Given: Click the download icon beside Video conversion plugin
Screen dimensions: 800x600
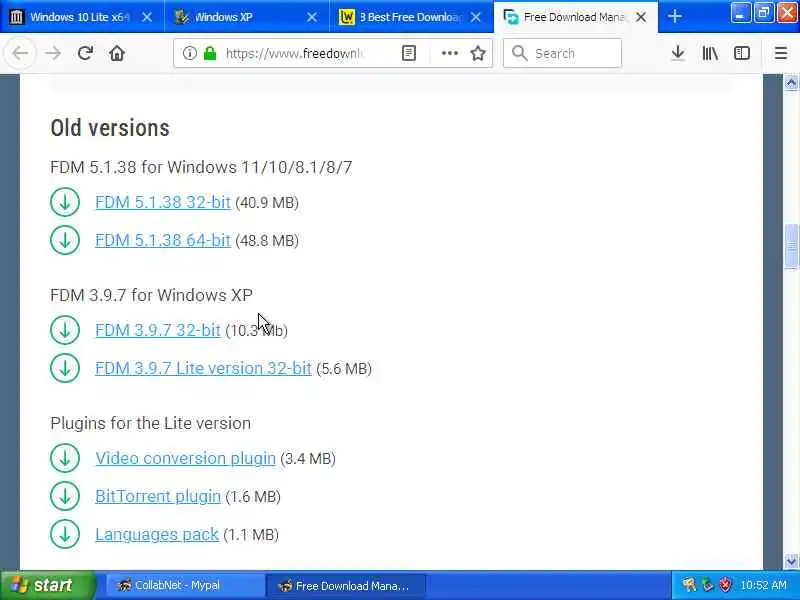Looking at the screenshot, I should point(65,458).
